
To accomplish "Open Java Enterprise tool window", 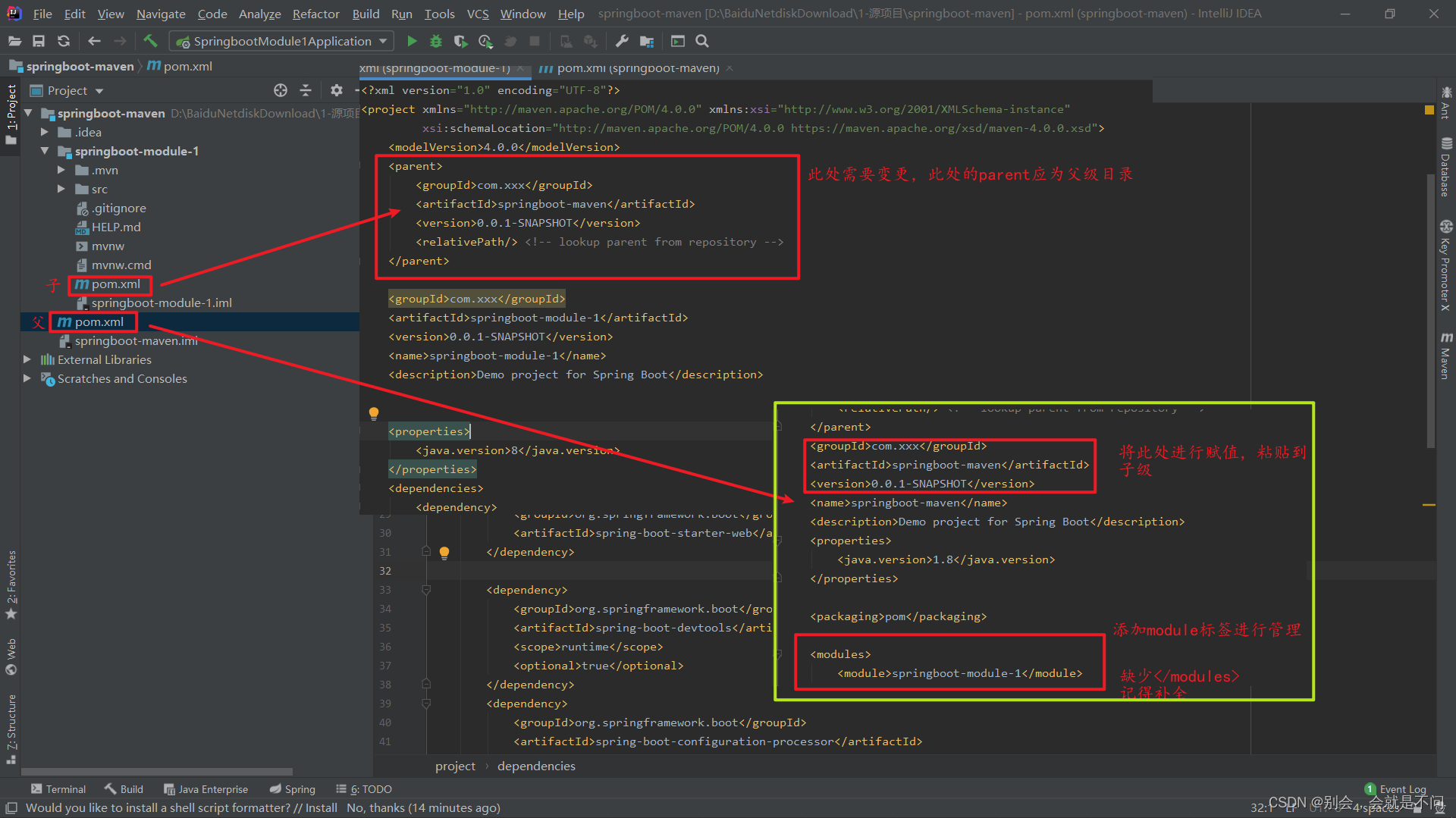I will click(x=206, y=789).
